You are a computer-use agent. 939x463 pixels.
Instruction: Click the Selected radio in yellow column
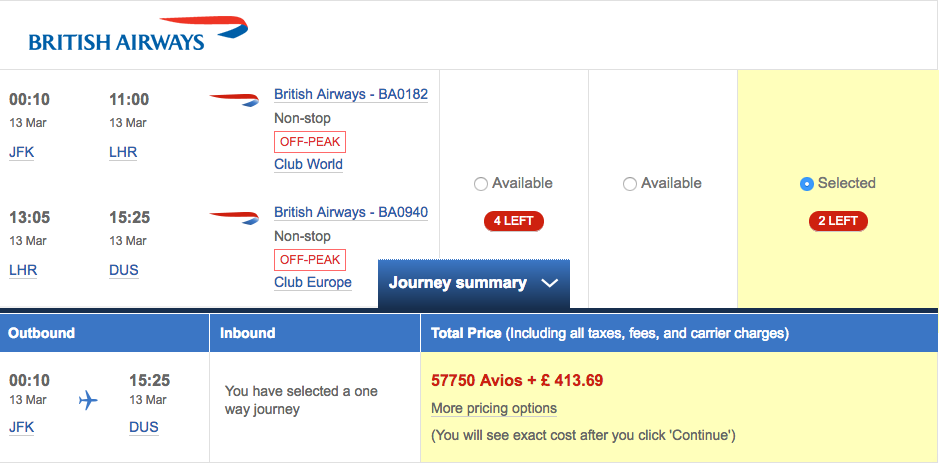(807, 184)
